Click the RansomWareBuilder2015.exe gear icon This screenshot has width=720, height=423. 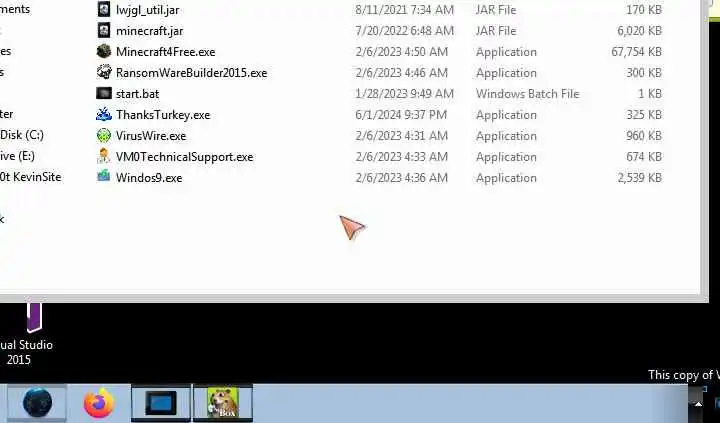tap(104, 72)
